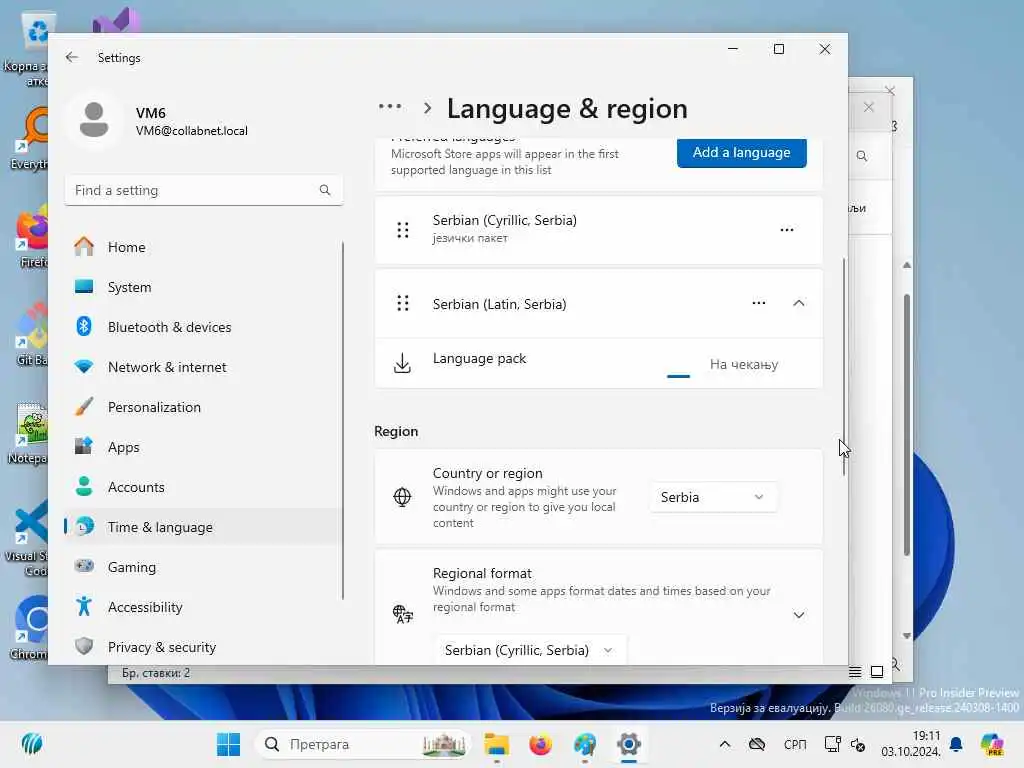Open the Copilot preview icon in taskbar
Screen dimensions: 1024x768
[x=992, y=744]
